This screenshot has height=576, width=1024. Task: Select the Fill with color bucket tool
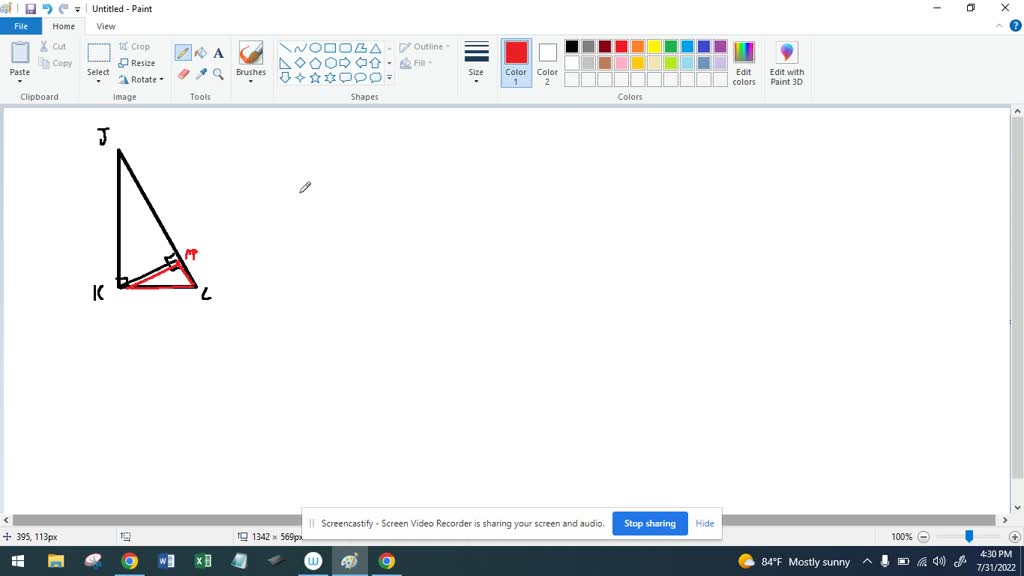point(201,53)
